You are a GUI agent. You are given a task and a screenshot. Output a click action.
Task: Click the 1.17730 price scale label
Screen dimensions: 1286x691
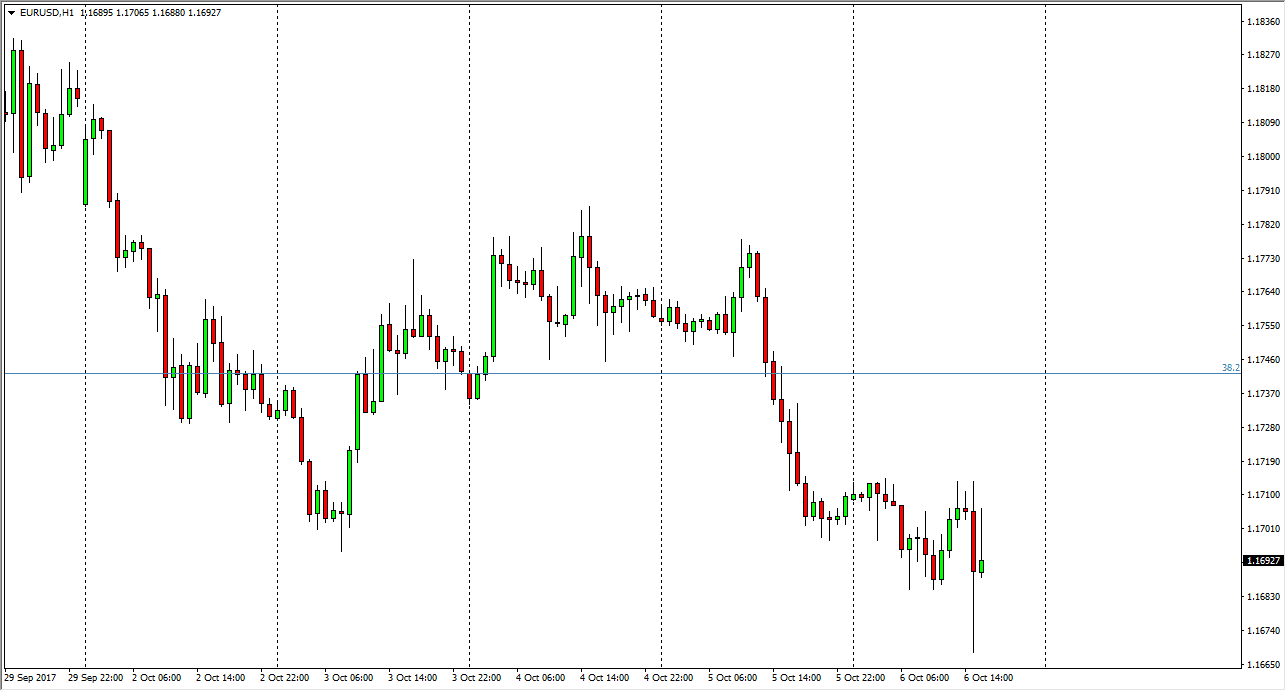tap(1263, 259)
